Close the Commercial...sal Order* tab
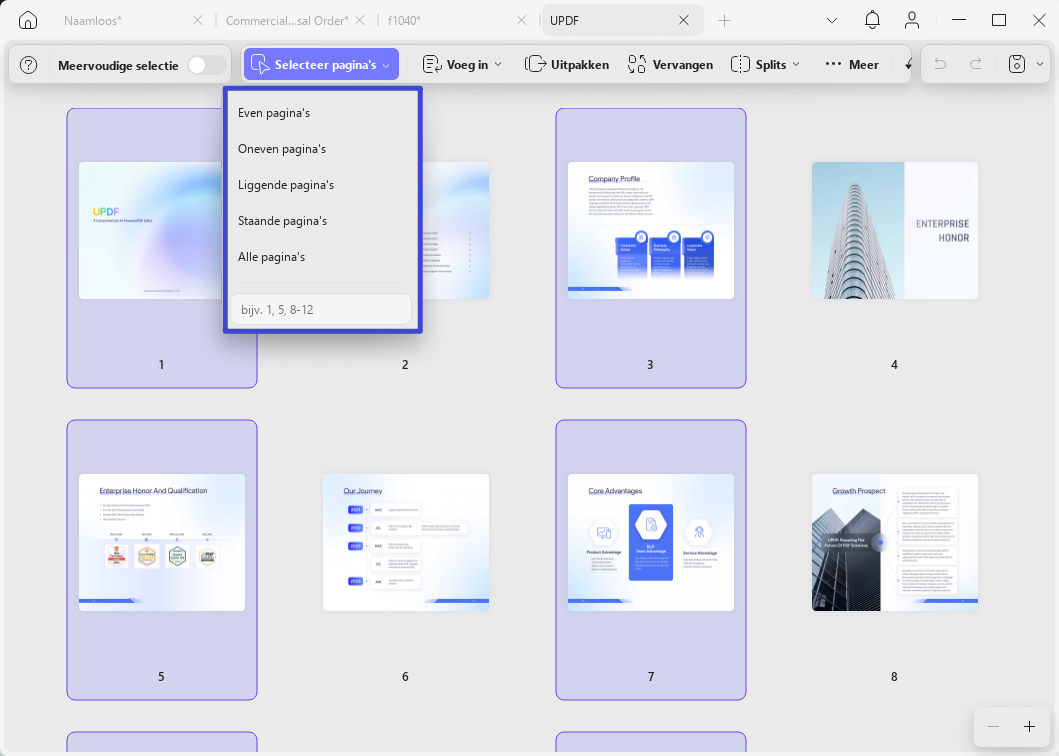The height and width of the screenshot is (756, 1059). click(360, 20)
